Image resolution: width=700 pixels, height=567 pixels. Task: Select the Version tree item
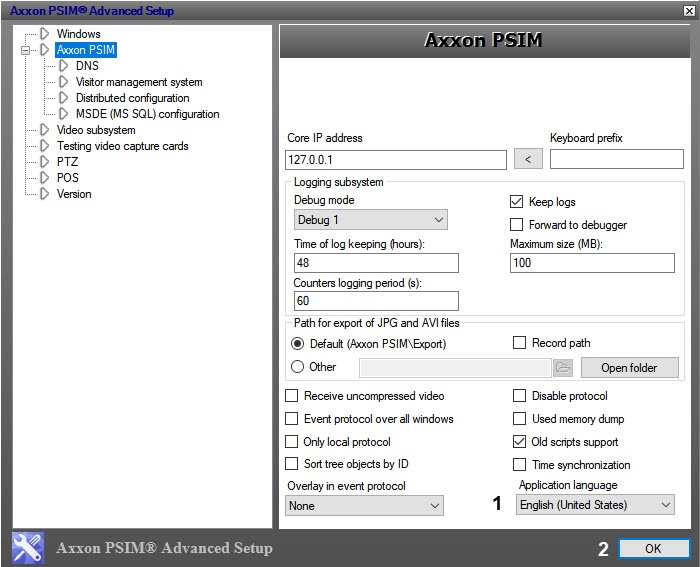tap(74, 194)
